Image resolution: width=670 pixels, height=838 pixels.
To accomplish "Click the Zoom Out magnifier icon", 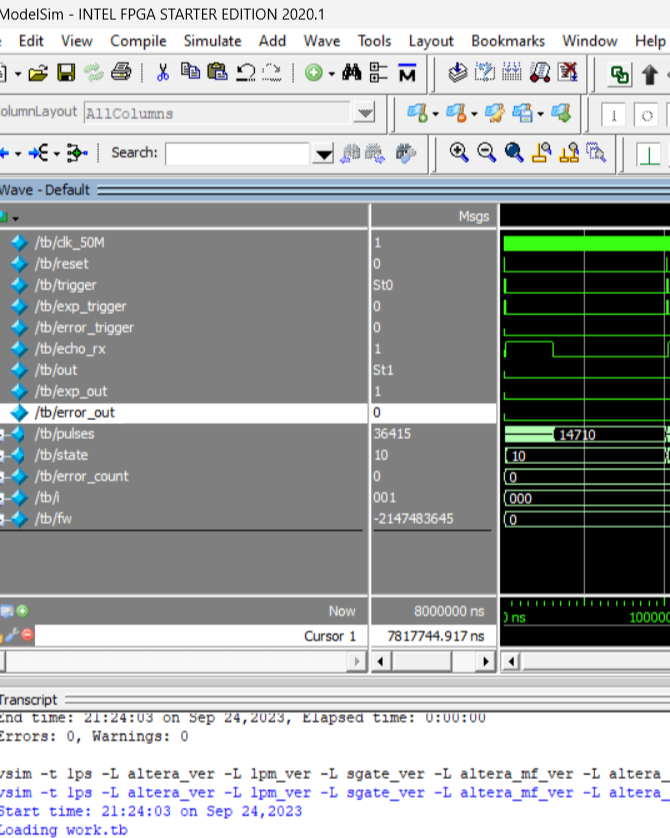I will click(x=486, y=153).
